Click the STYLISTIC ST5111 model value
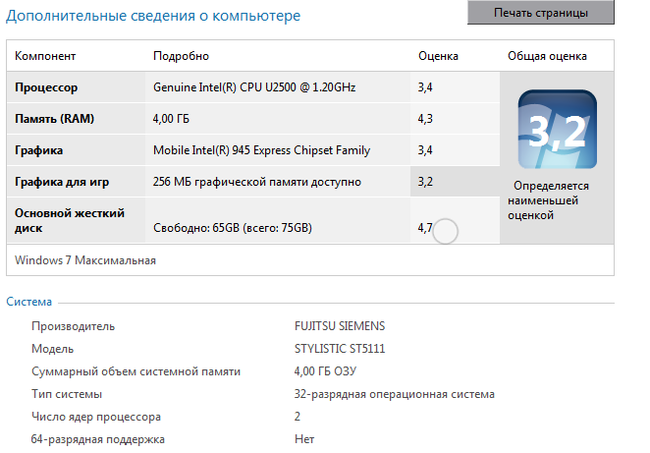This screenshot has width=650, height=453. 337,348
